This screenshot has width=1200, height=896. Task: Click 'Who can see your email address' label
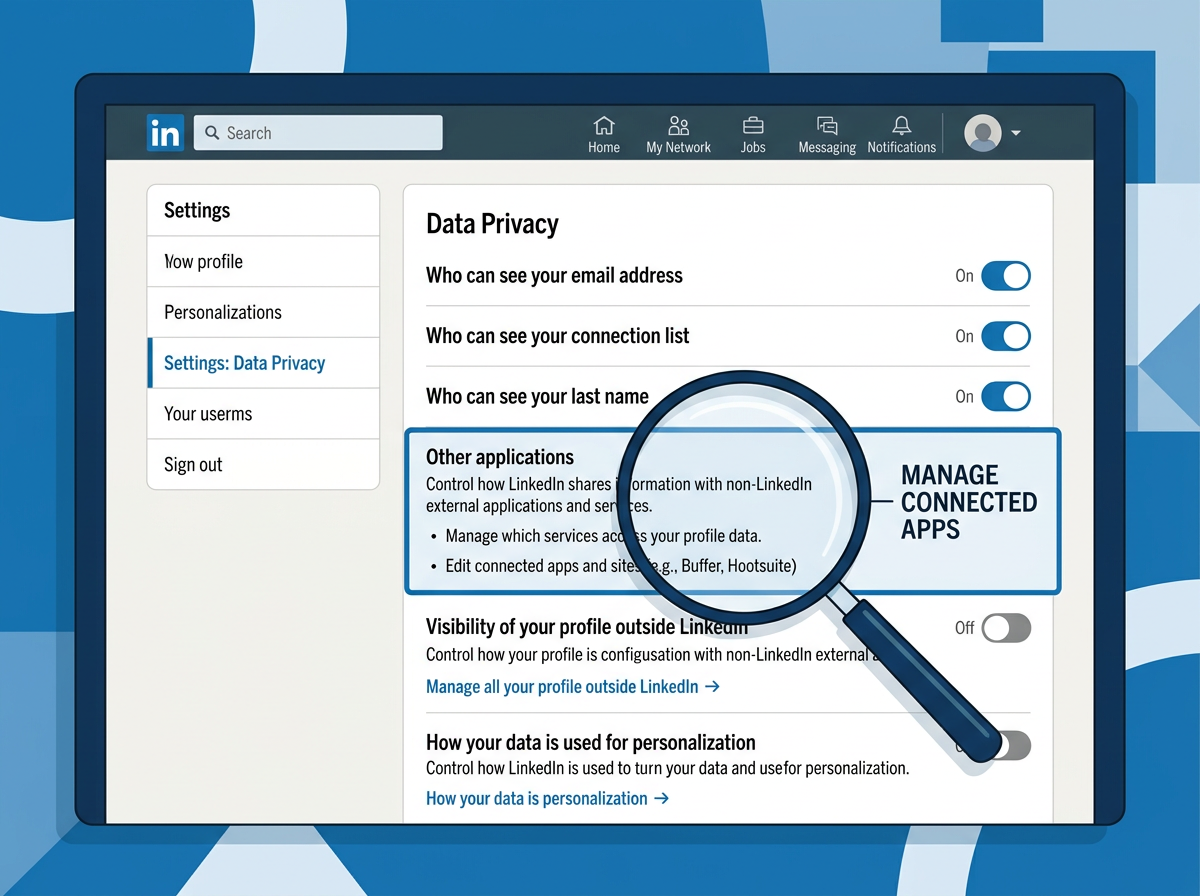[554, 275]
